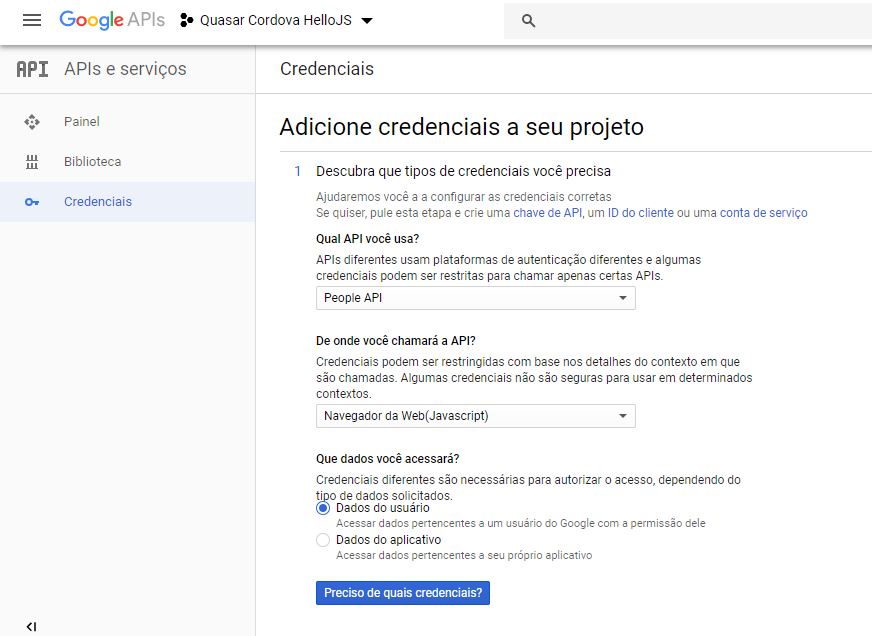Click the Biblioteca library icon
The width and height of the screenshot is (872, 636).
[32, 162]
